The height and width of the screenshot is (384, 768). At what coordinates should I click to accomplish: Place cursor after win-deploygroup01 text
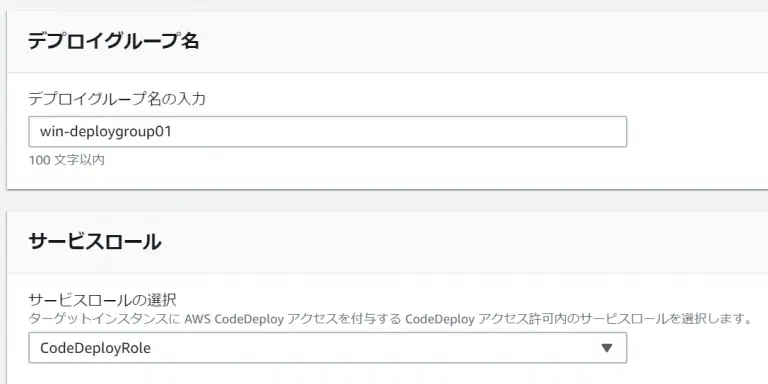tap(173, 132)
